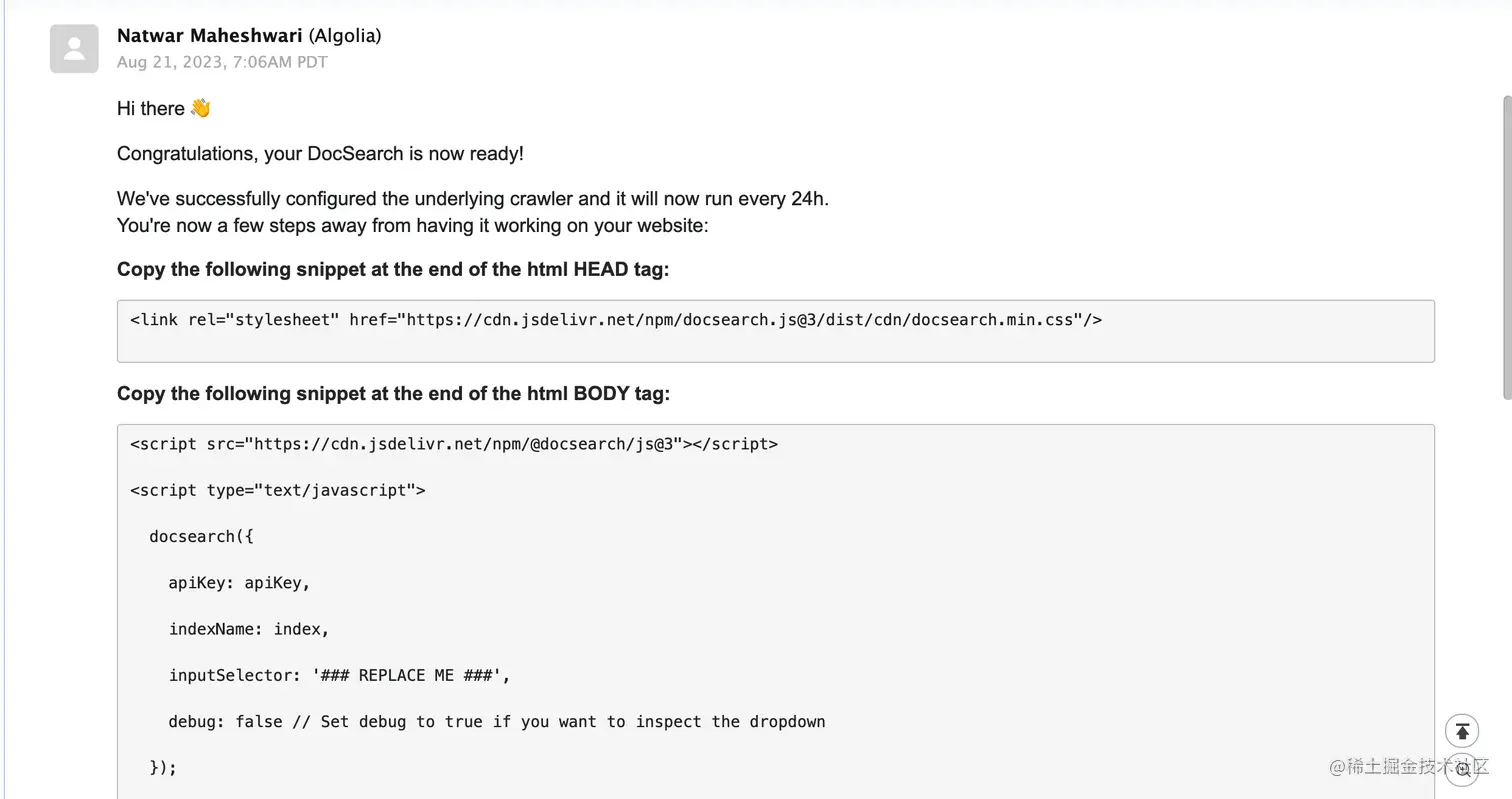Click the 'HEAD tag' instruction heading
The image size is (1512, 799).
pos(393,270)
